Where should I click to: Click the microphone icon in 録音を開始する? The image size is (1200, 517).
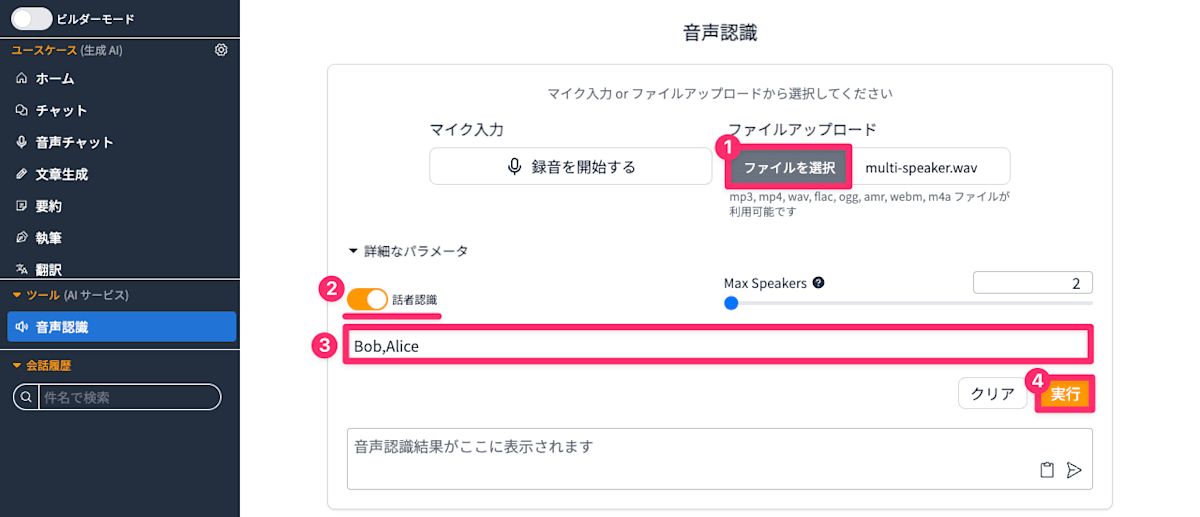pos(514,166)
